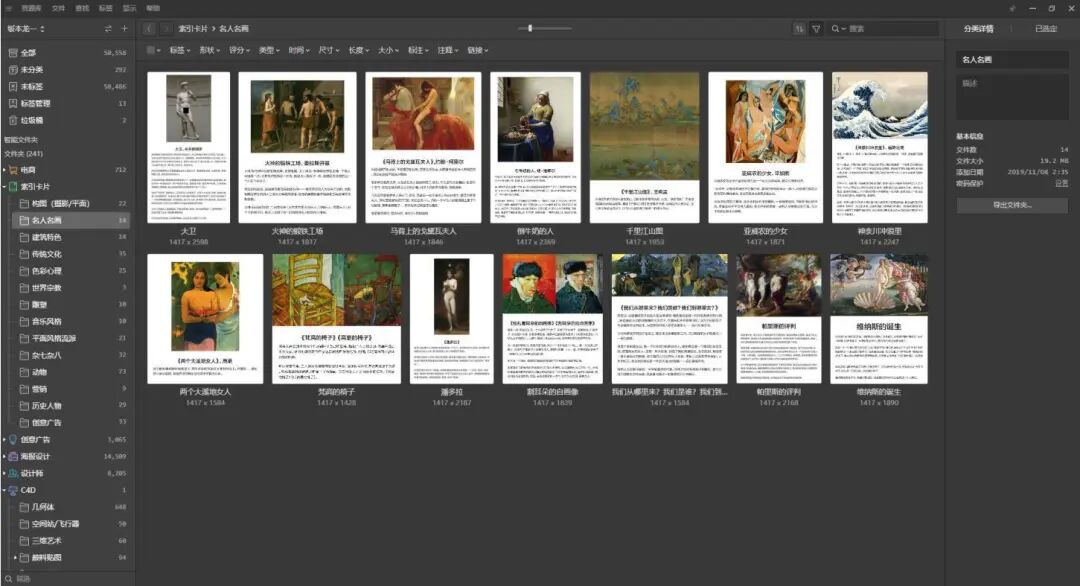The height and width of the screenshot is (586, 1080).
Task: Open the 标签 (Tags) filter dropdown
Action: coord(180,50)
